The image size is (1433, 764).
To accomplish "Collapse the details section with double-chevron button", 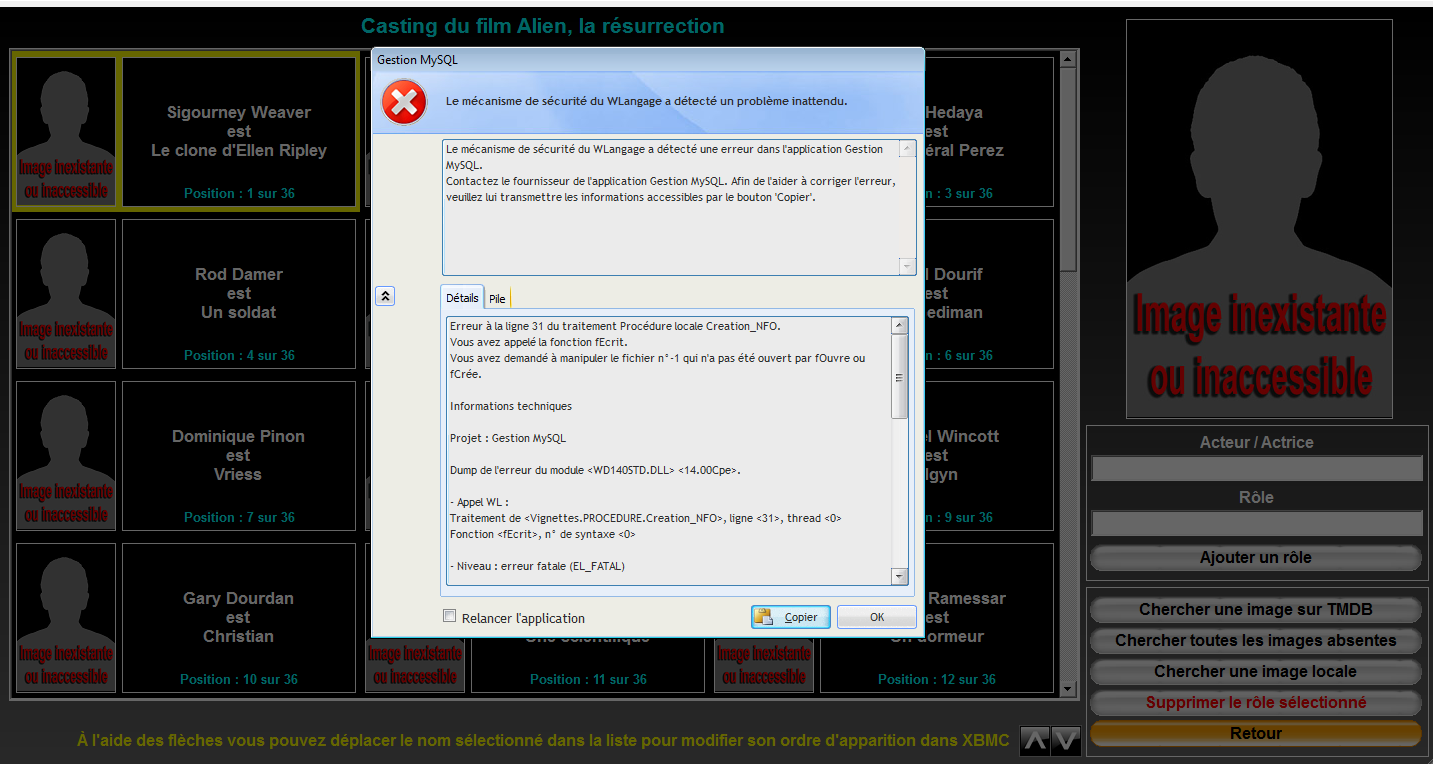I will pos(385,296).
